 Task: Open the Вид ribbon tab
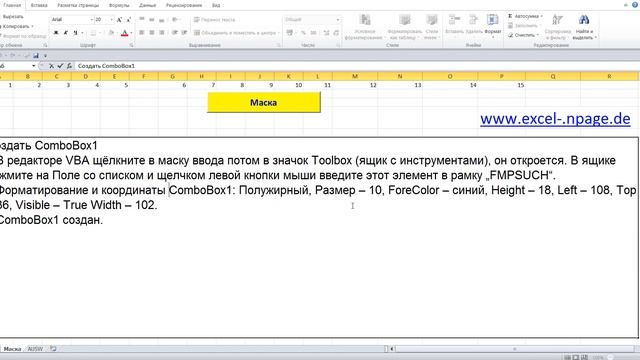(x=216, y=5)
